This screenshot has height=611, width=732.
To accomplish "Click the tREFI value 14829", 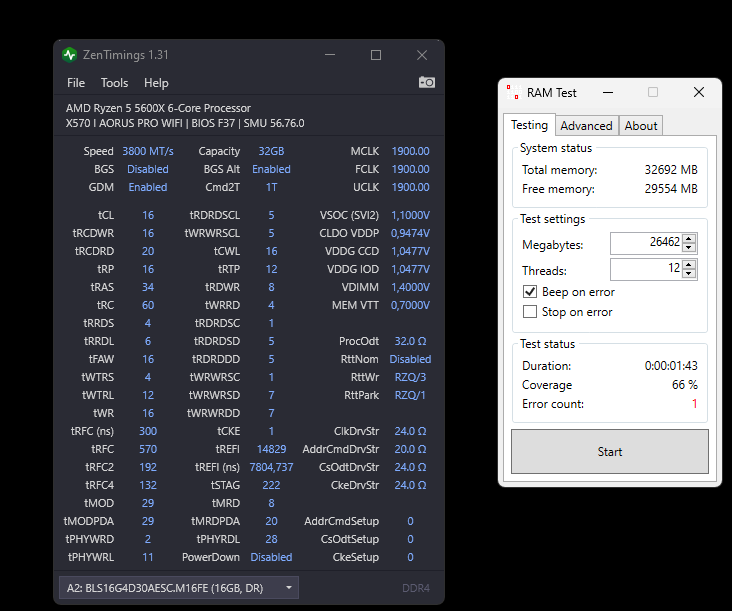I will (271, 449).
